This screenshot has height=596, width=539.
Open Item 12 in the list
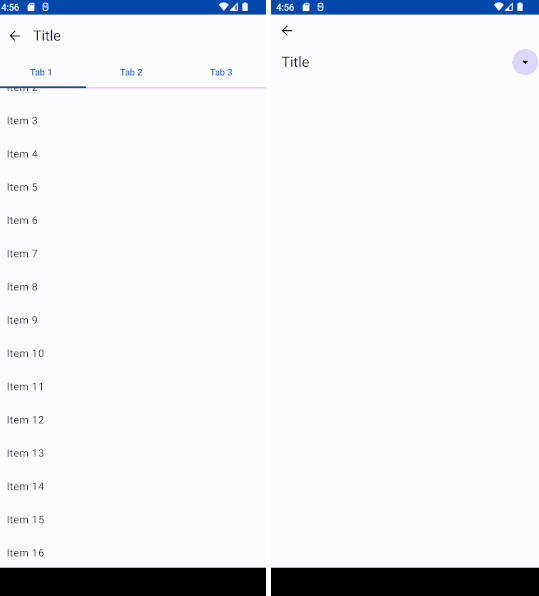[x=133, y=420]
